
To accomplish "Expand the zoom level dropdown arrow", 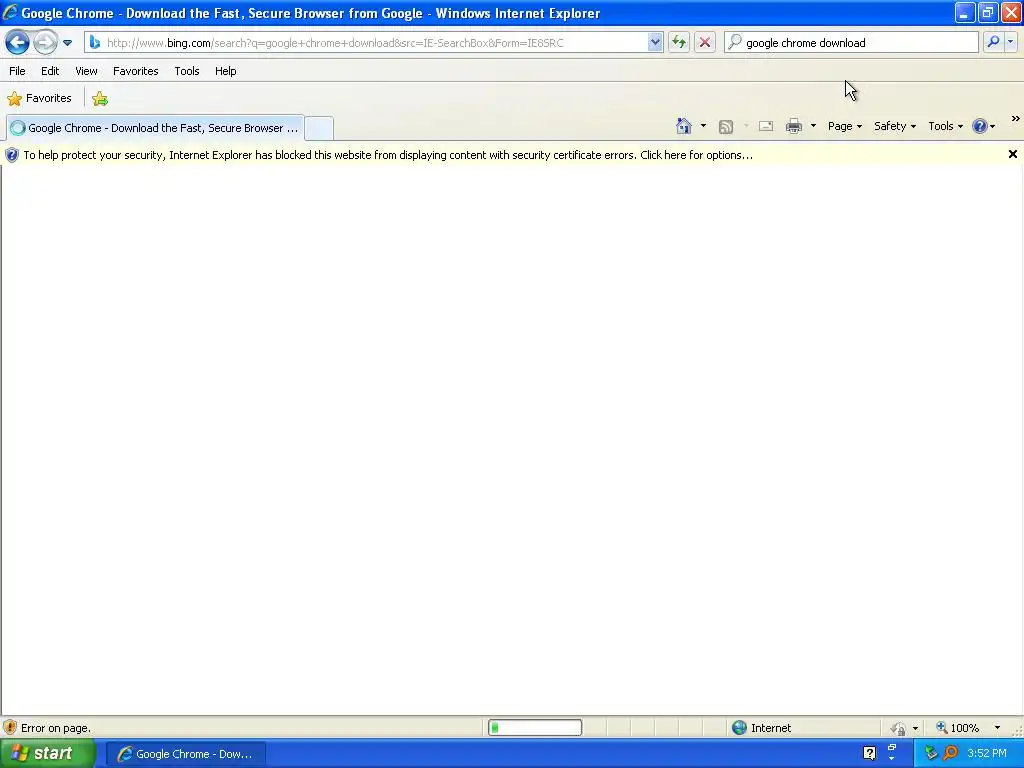I will (997, 728).
